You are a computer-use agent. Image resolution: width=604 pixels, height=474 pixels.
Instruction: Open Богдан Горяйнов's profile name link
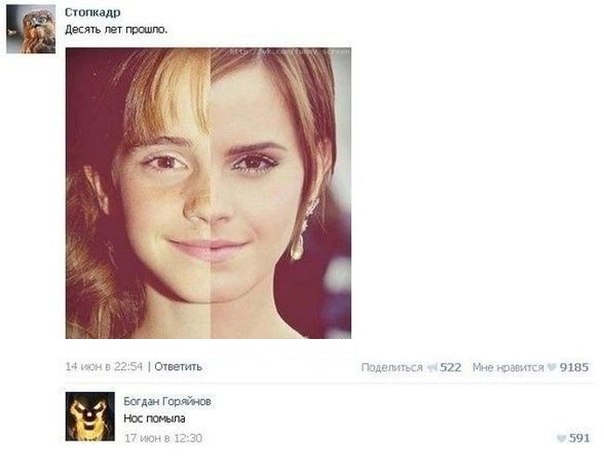click(167, 402)
